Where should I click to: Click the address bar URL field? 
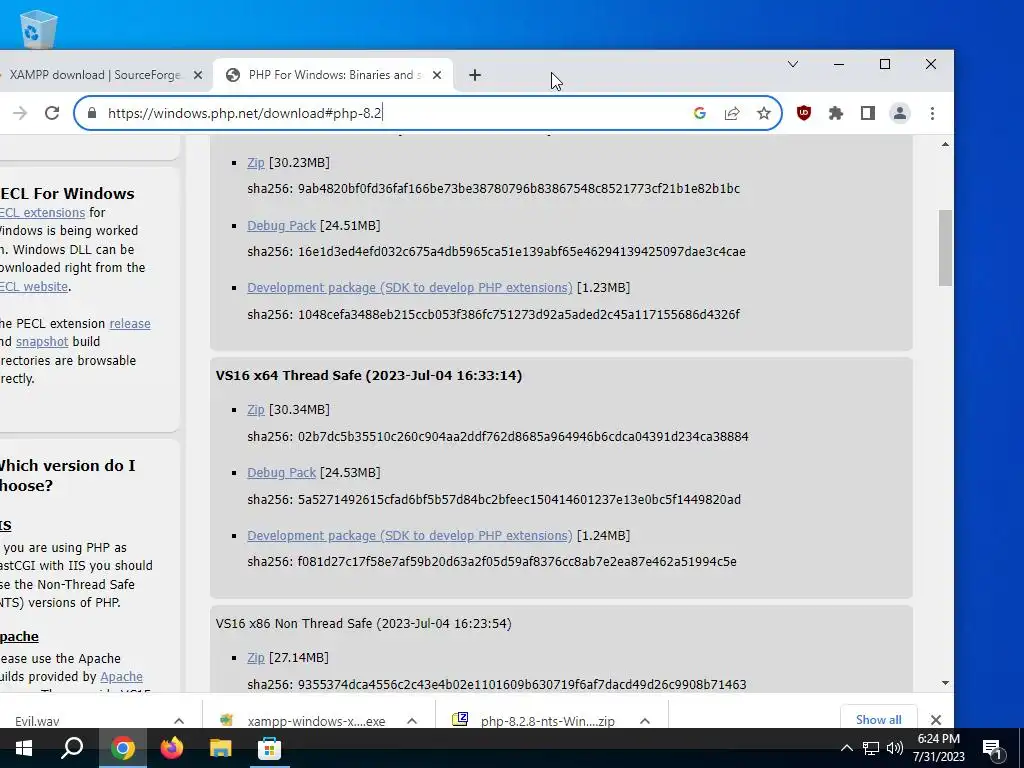392,113
